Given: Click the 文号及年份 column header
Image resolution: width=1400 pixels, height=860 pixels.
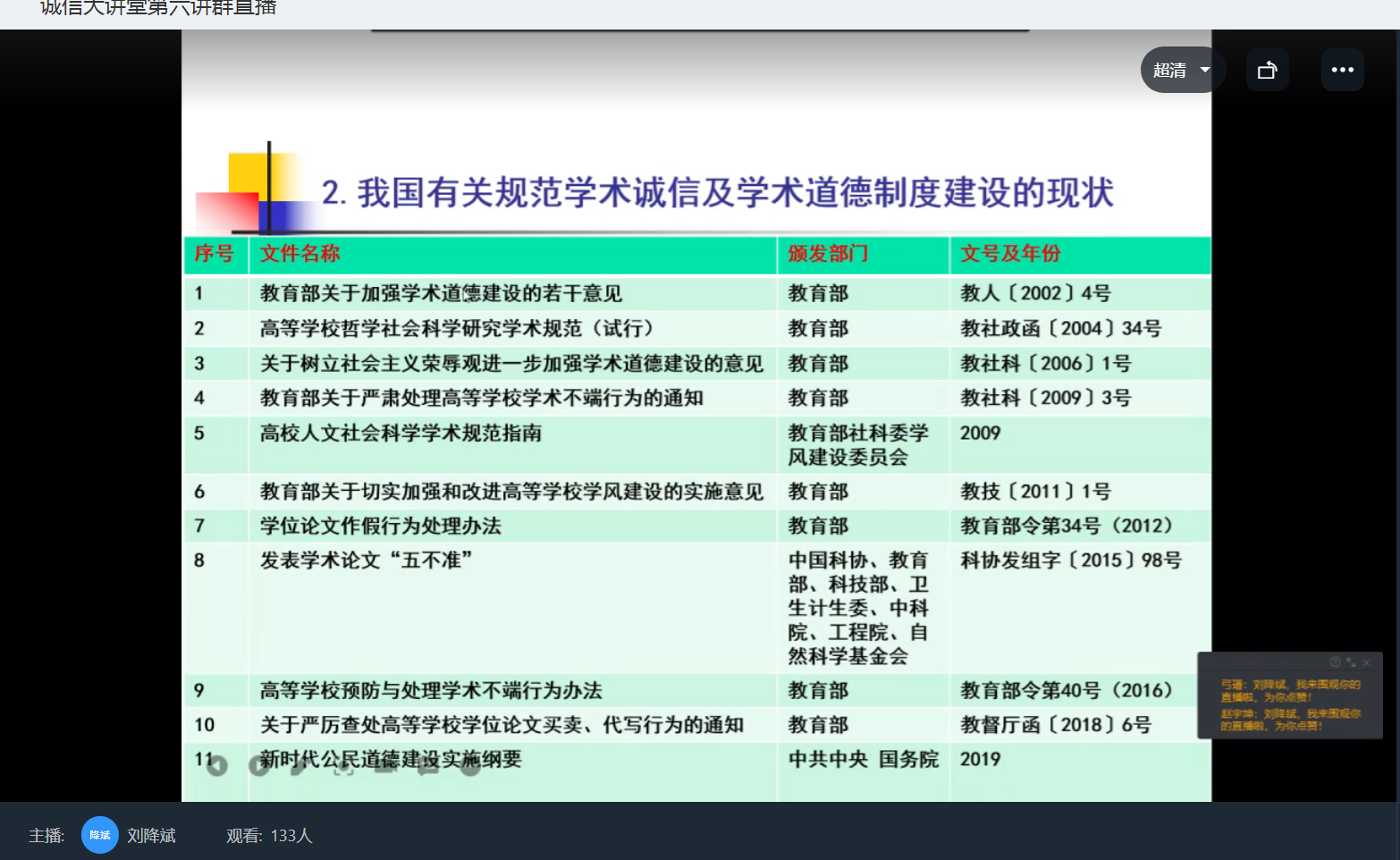Looking at the screenshot, I should pos(1010,254).
